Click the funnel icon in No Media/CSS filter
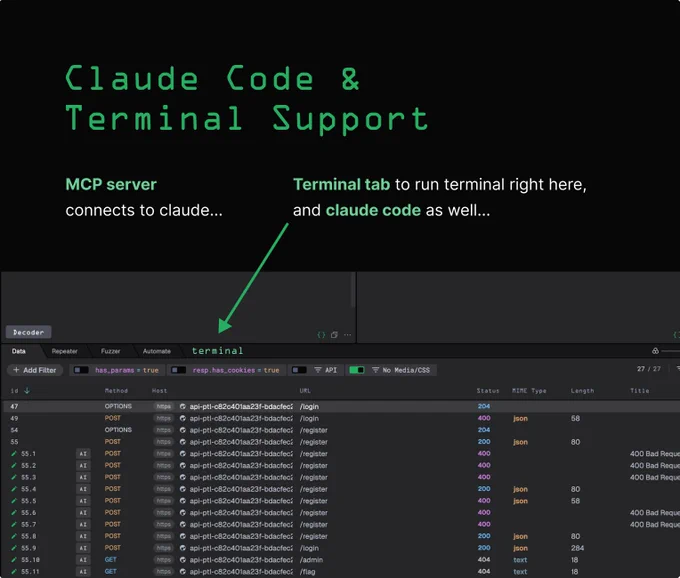This screenshot has height=578, width=680. point(376,370)
